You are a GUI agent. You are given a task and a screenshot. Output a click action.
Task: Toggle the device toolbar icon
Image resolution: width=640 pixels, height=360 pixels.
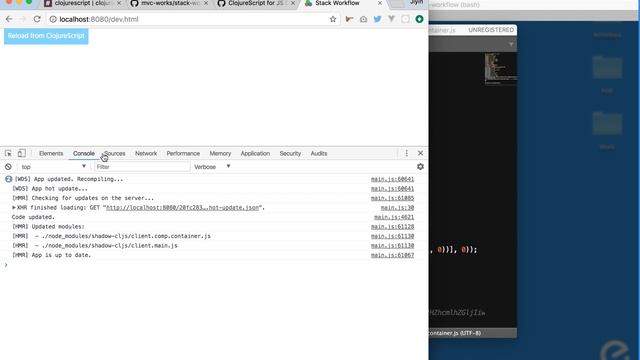21,153
